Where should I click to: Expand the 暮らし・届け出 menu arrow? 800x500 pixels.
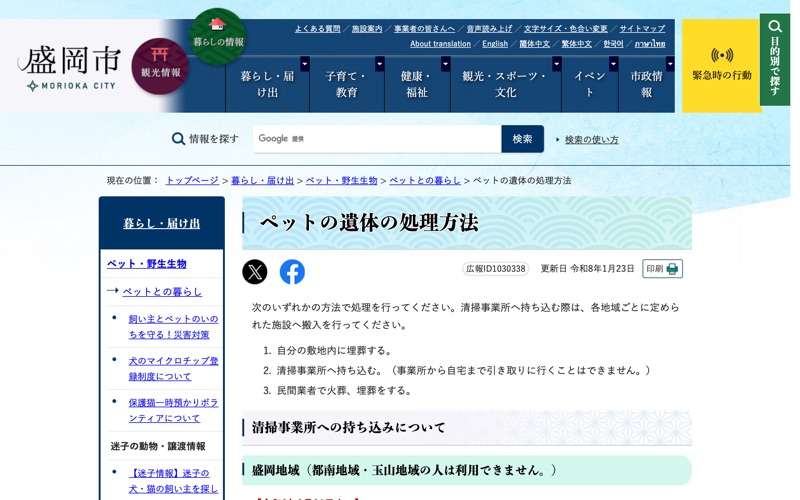[305, 64]
